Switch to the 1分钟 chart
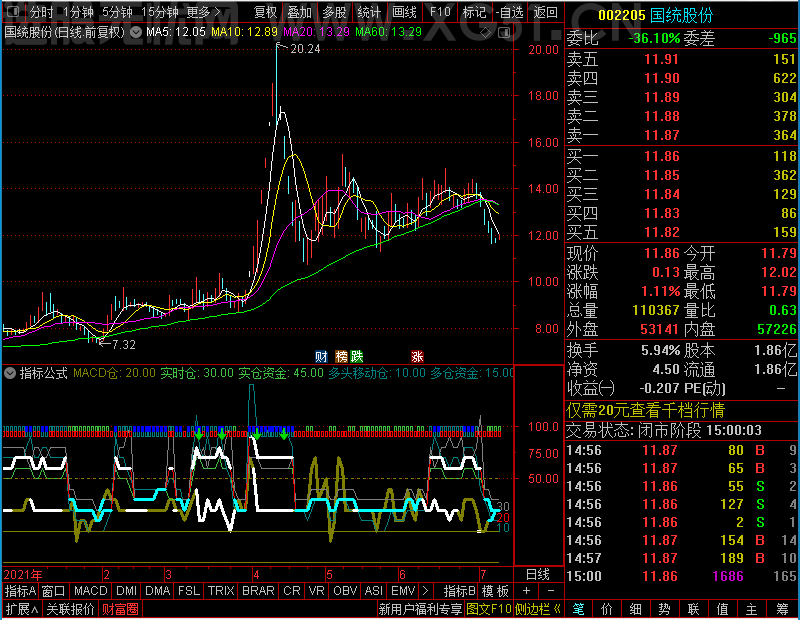The image size is (800, 620). [x=78, y=12]
